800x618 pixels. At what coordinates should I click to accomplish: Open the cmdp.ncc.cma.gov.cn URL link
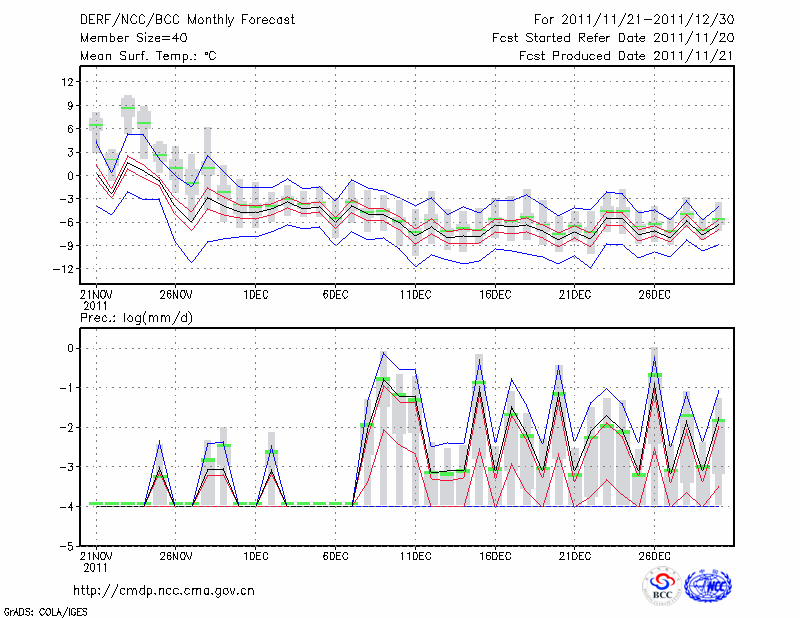coord(164,590)
